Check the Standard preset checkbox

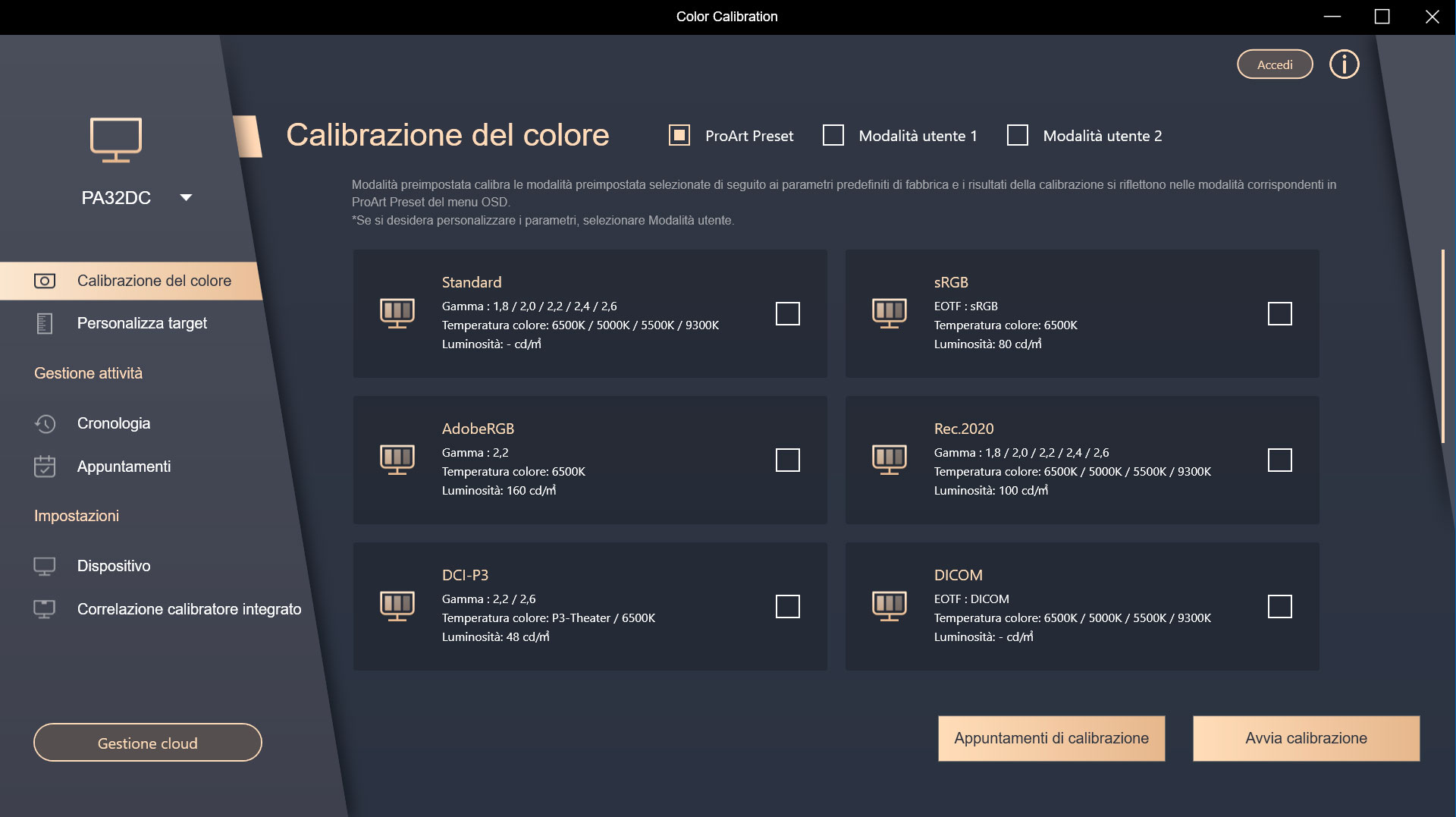tap(788, 313)
